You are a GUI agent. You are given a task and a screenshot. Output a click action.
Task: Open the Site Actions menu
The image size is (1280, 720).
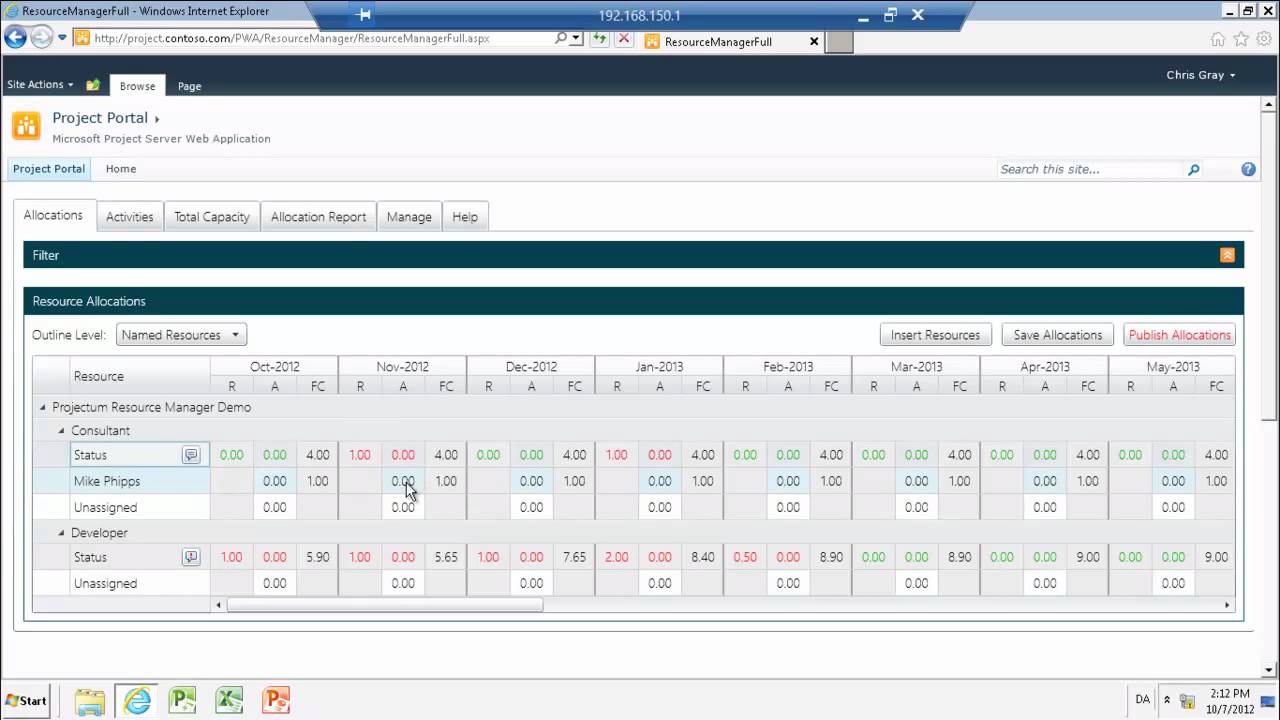(40, 85)
